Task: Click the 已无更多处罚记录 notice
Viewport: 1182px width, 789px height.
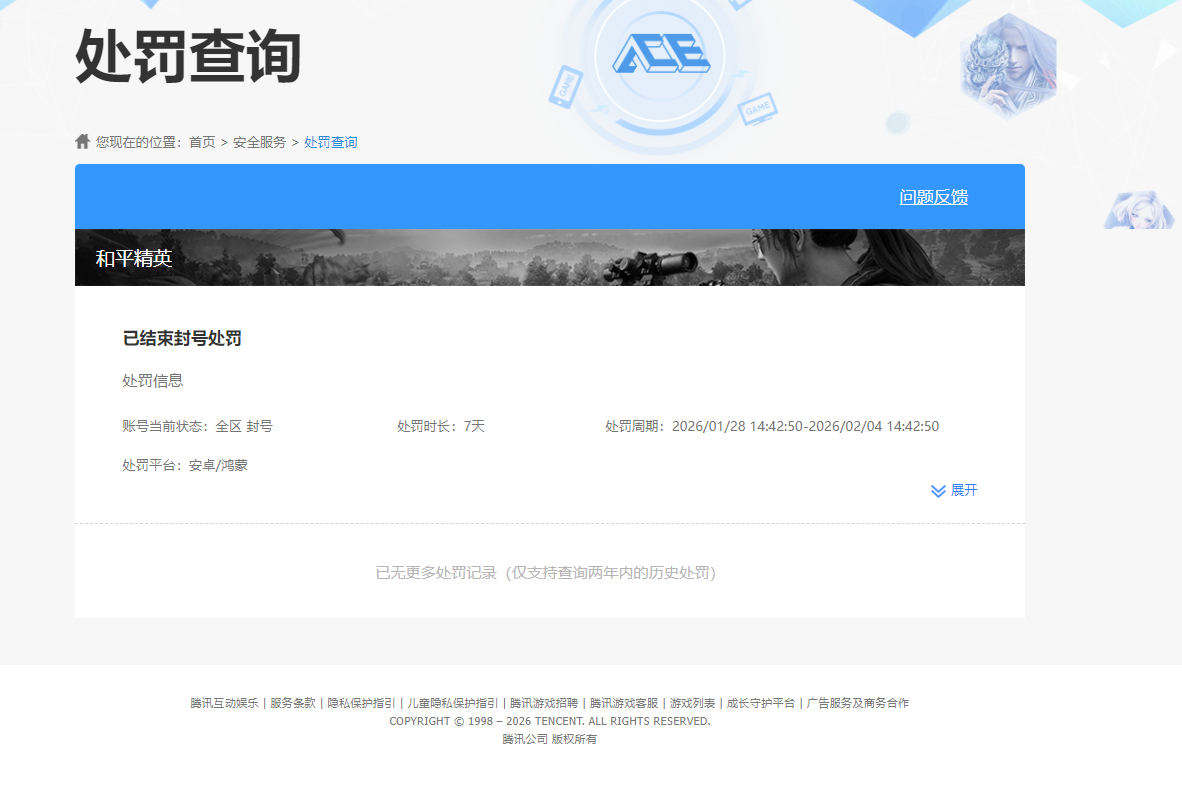Action: pyautogui.click(x=545, y=573)
